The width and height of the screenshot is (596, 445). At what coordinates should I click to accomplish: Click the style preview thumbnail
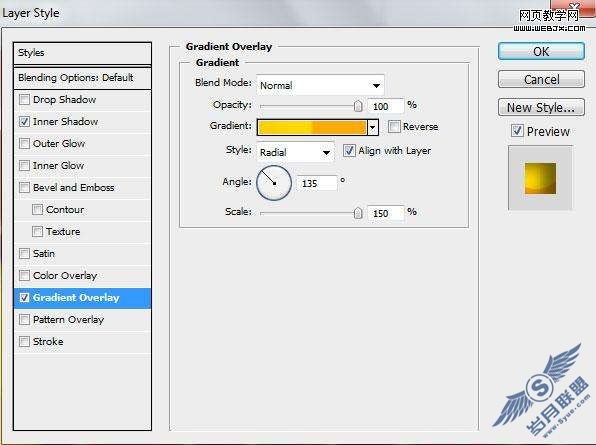point(540,178)
